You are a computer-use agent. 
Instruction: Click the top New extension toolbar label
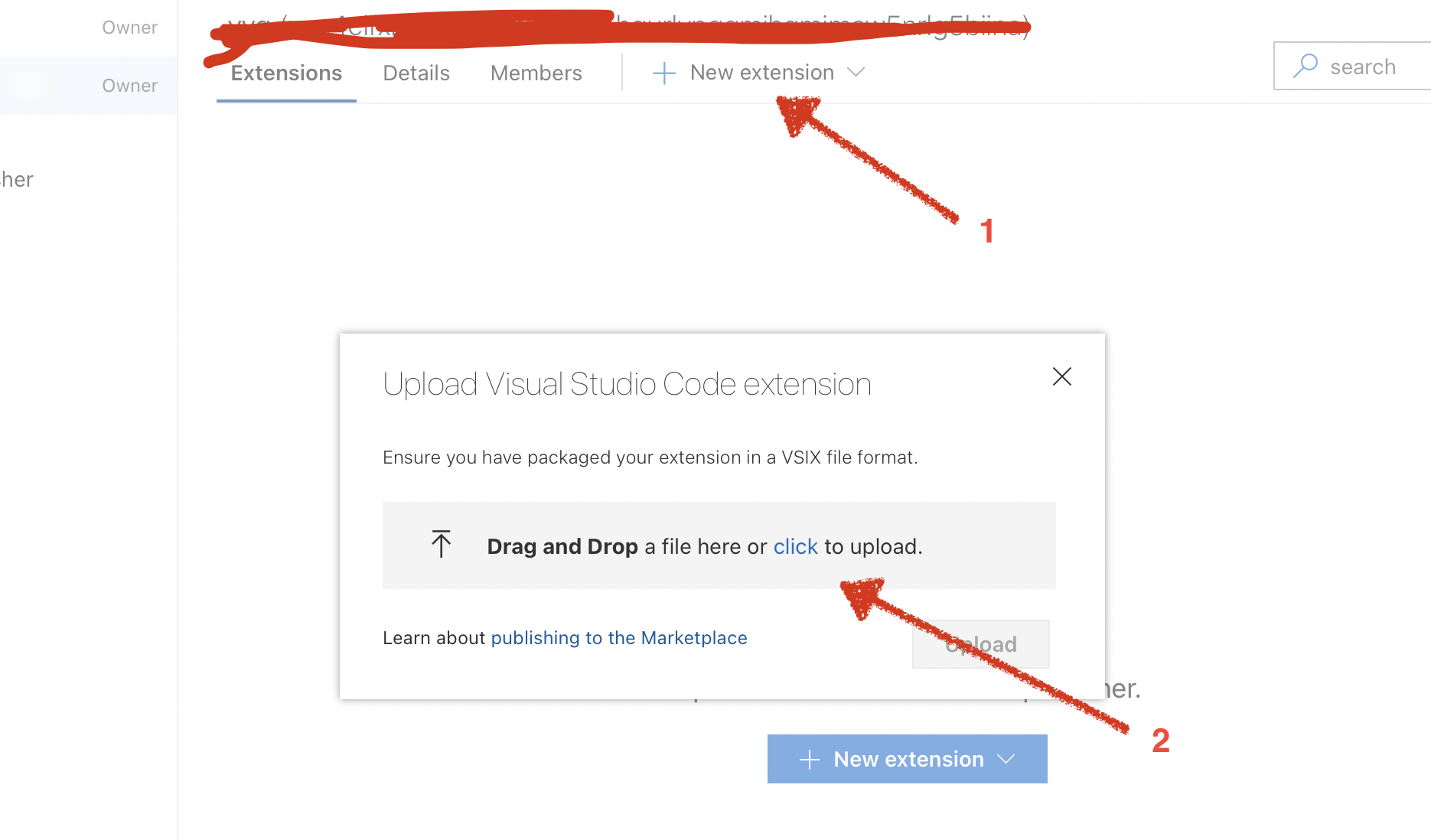(761, 73)
